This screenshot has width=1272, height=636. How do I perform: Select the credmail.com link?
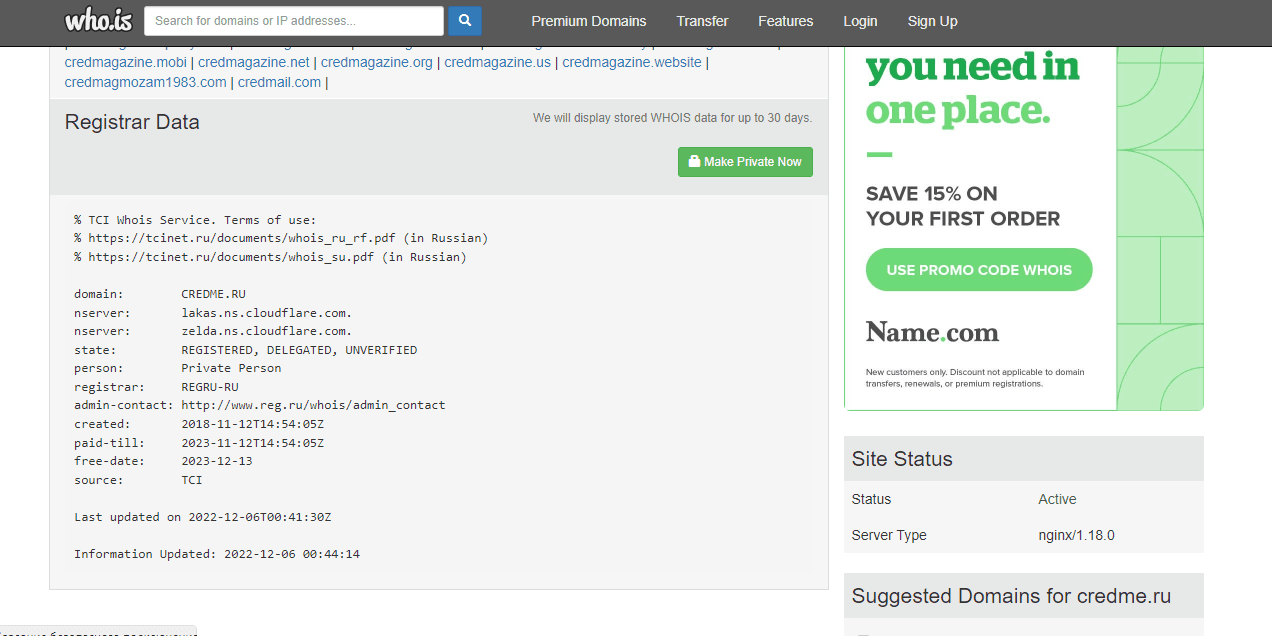pyautogui.click(x=279, y=82)
